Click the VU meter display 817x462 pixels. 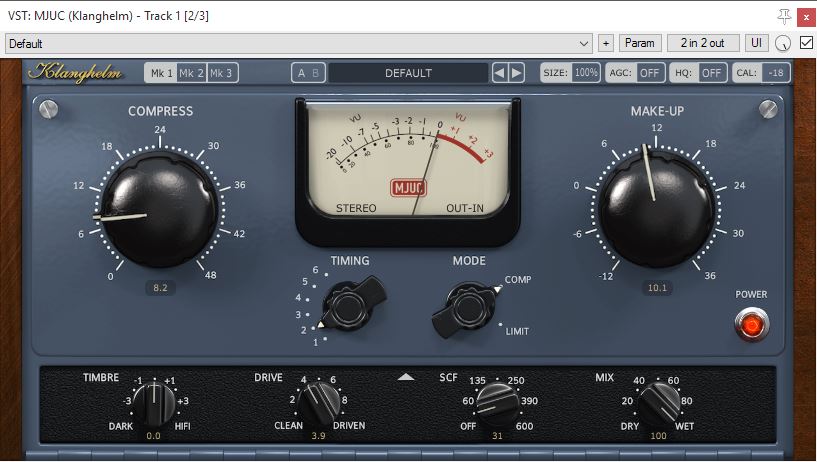[x=408, y=160]
